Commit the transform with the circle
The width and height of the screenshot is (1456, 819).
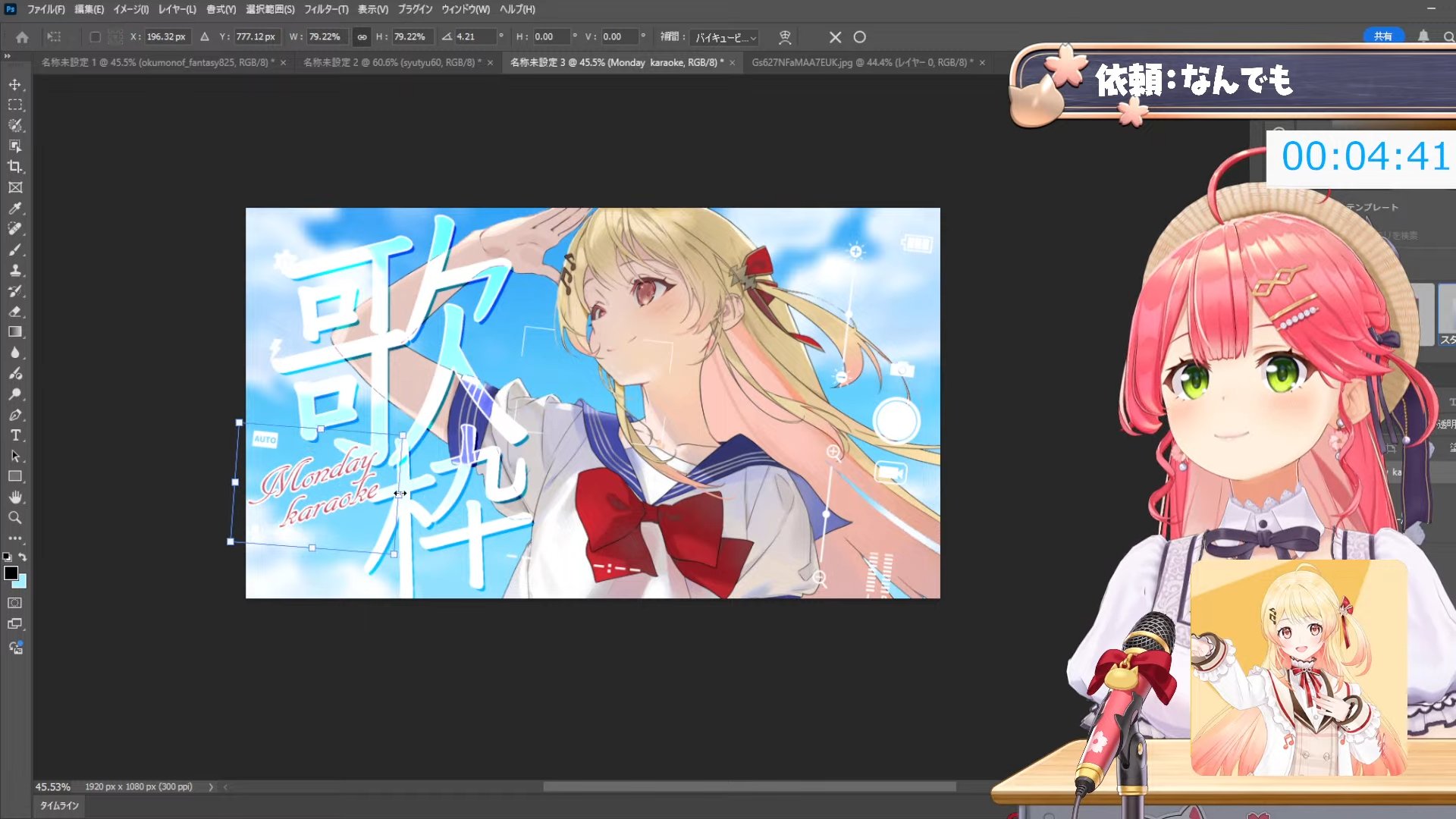point(860,37)
